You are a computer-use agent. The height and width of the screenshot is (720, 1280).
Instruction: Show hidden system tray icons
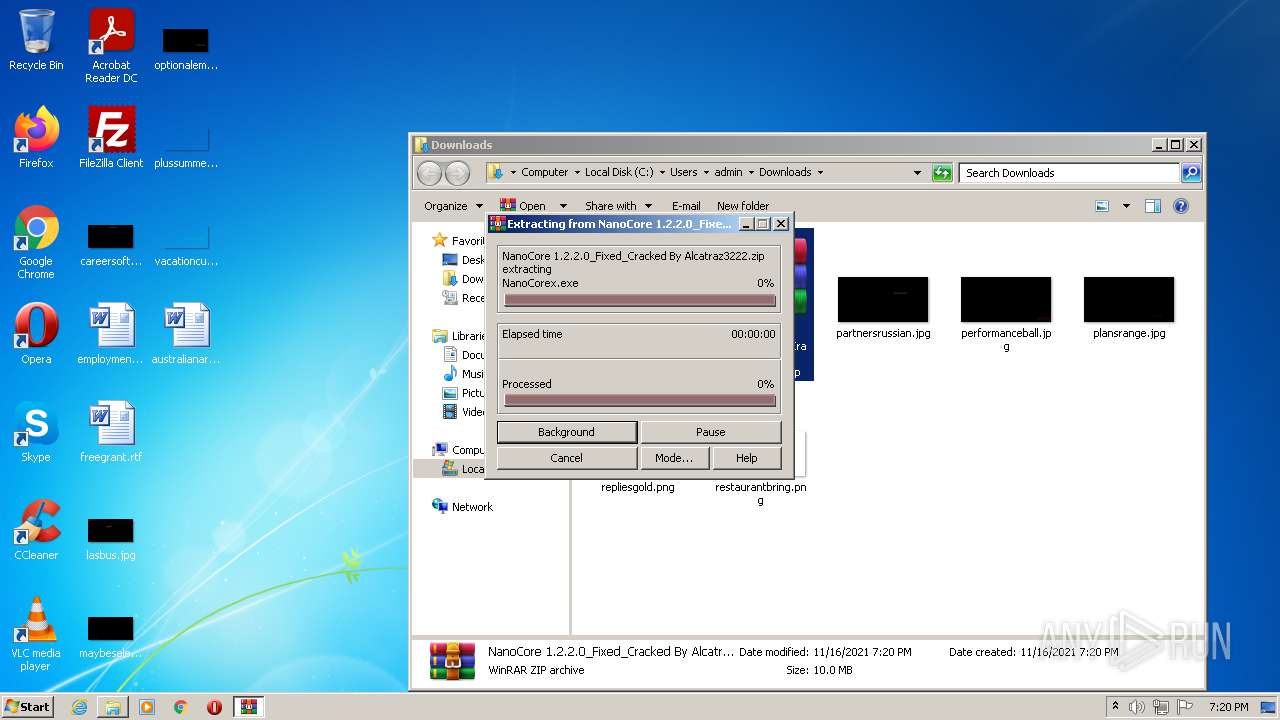pyautogui.click(x=1116, y=707)
